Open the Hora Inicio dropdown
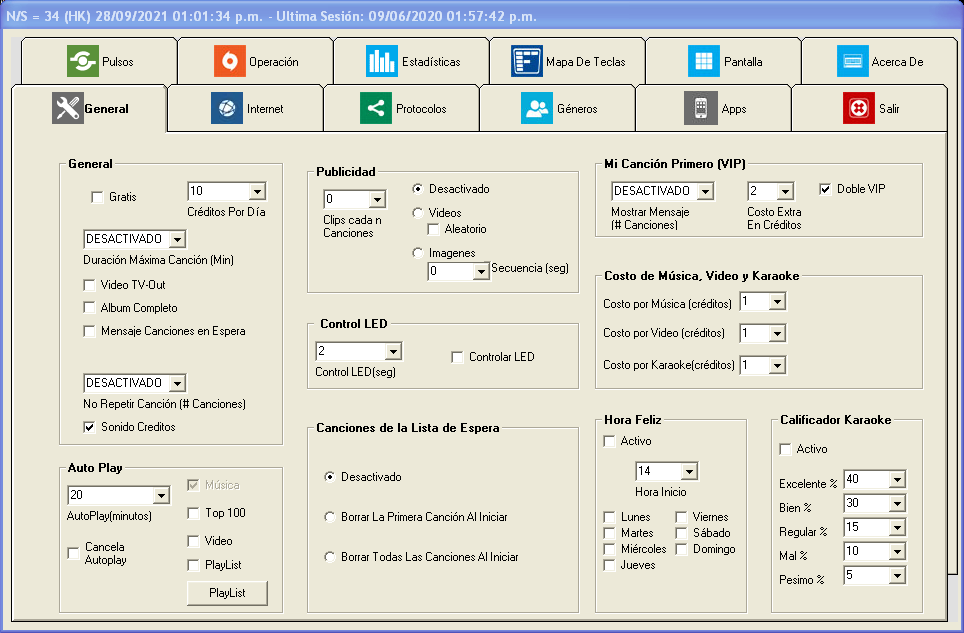 point(690,471)
